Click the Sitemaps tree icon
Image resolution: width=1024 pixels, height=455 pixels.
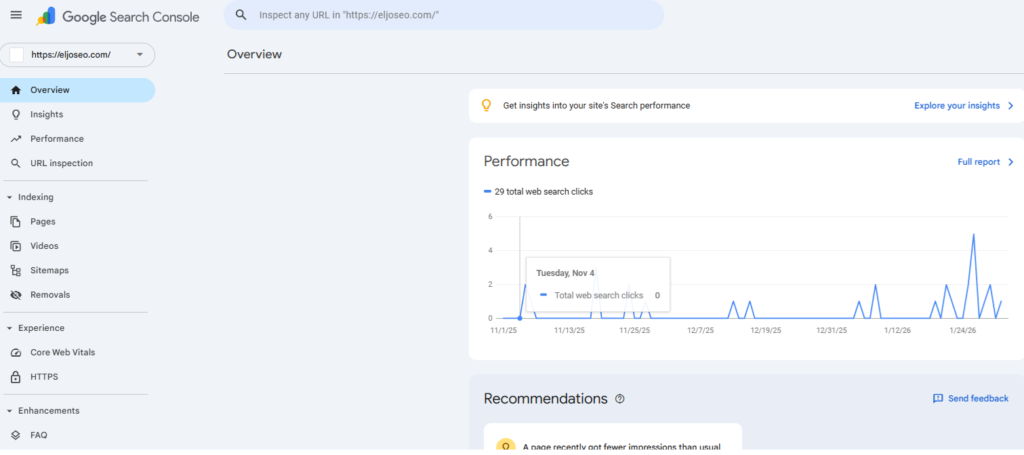point(16,270)
